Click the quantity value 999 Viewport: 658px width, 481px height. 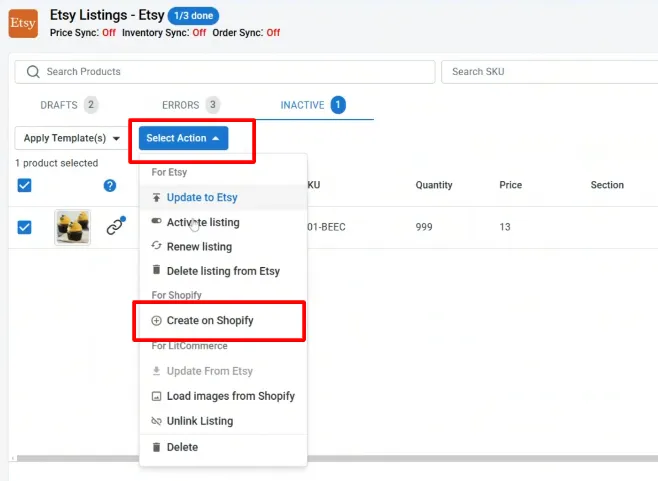click(424, 227)
